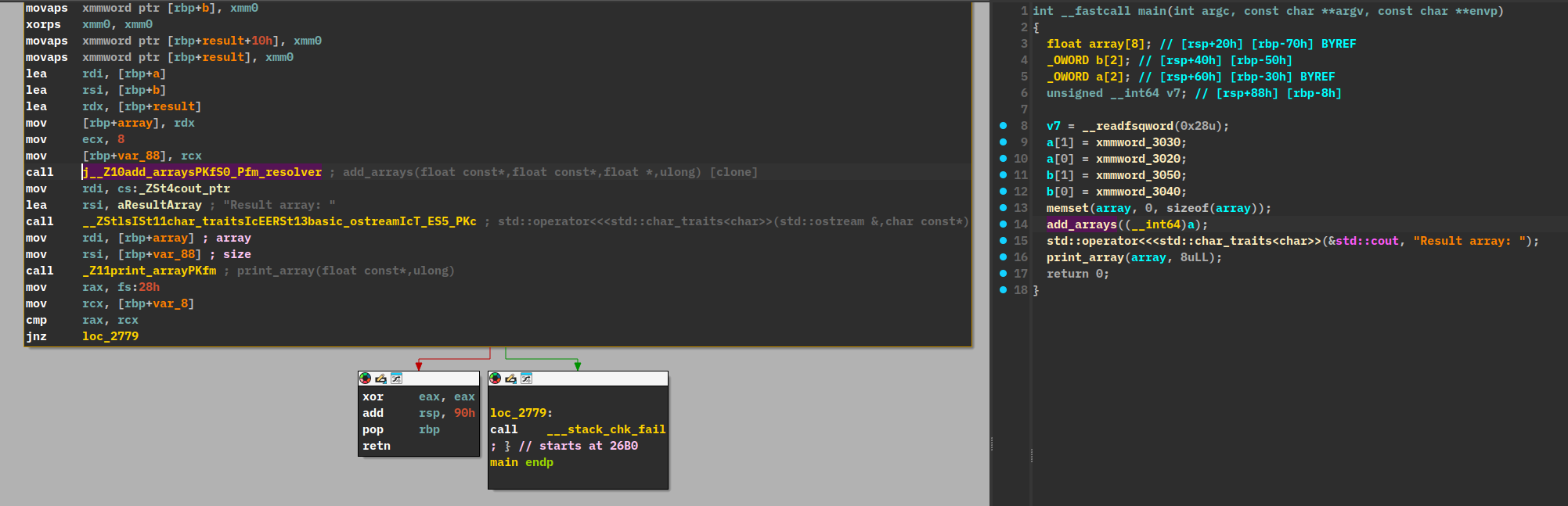Screen dimensions: 1568x506
Task: Click xmmword_3030 in the pseudocode
Action: [x=1141, y=142]
